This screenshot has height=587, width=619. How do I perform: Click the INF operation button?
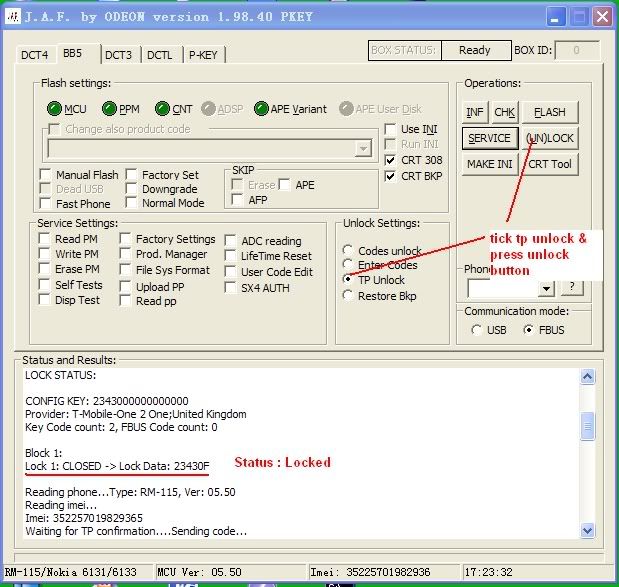[x=475, y=113]
